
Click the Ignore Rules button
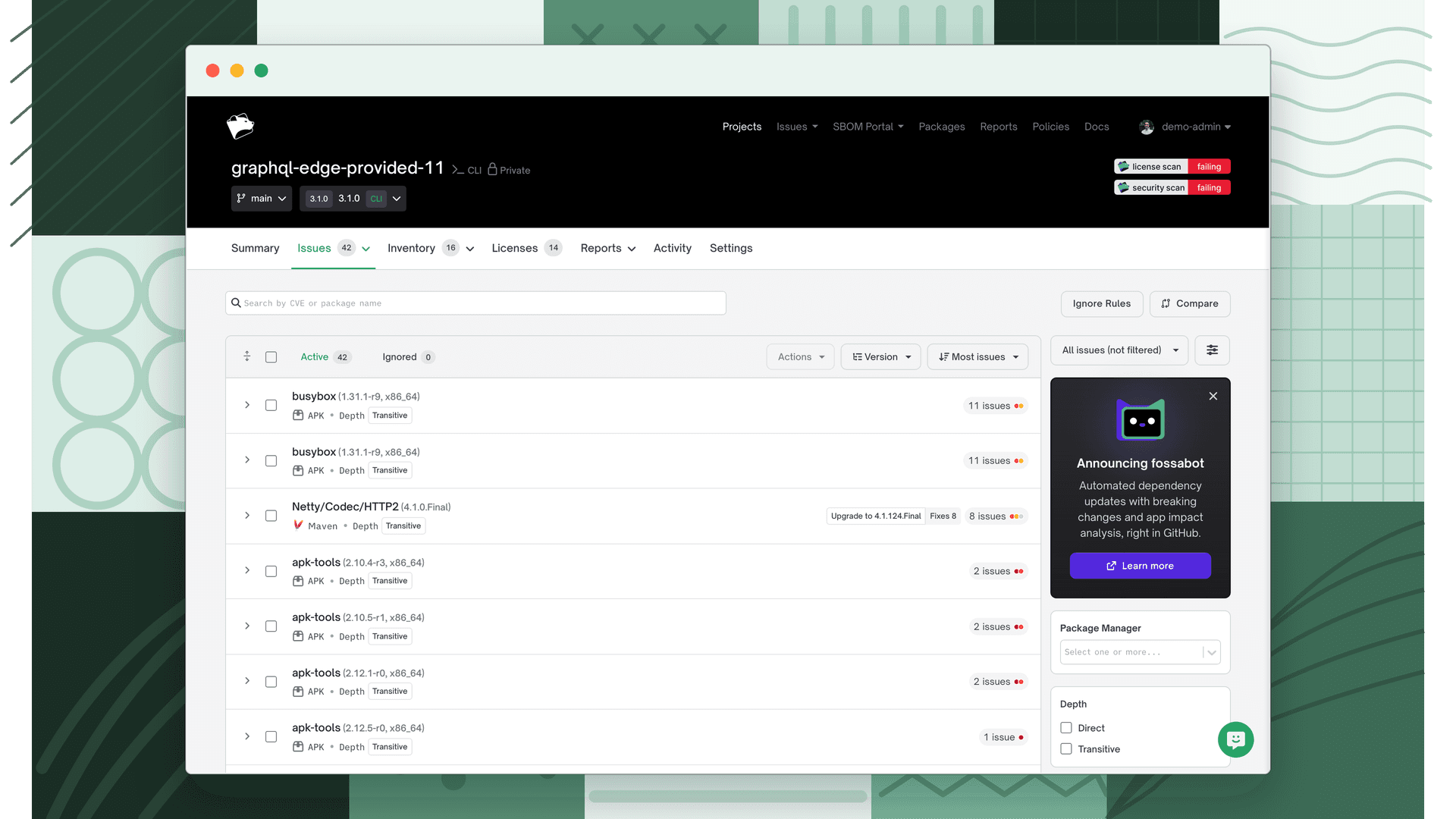coord(1101,303)
